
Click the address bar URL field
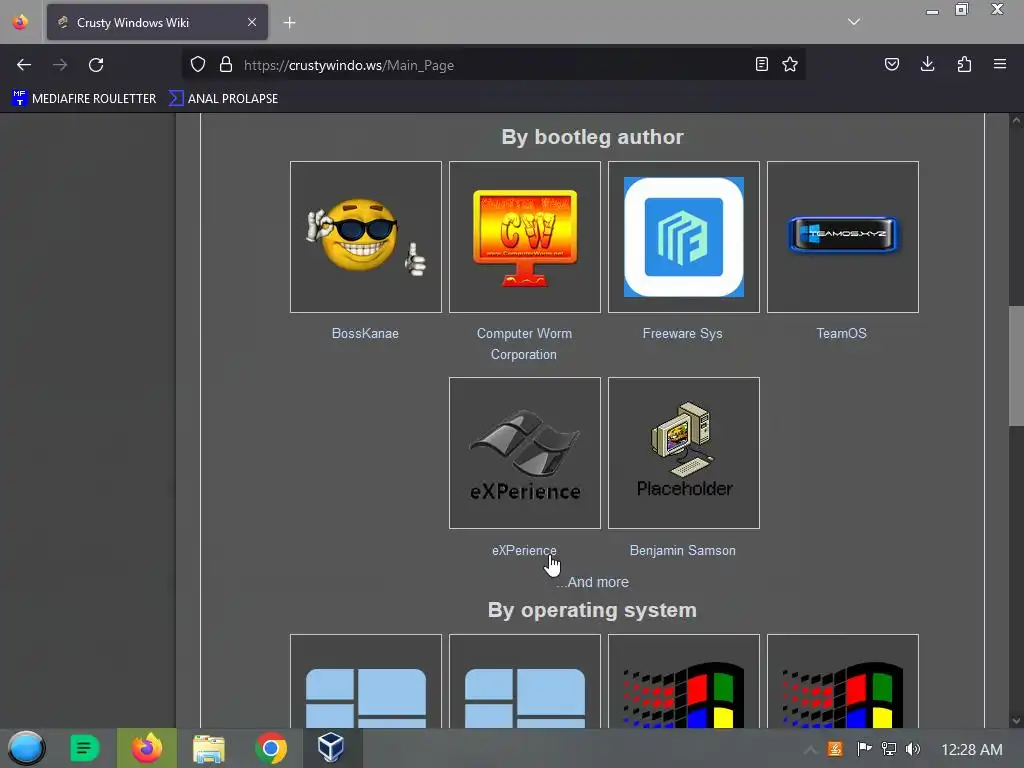click(493, 65)
